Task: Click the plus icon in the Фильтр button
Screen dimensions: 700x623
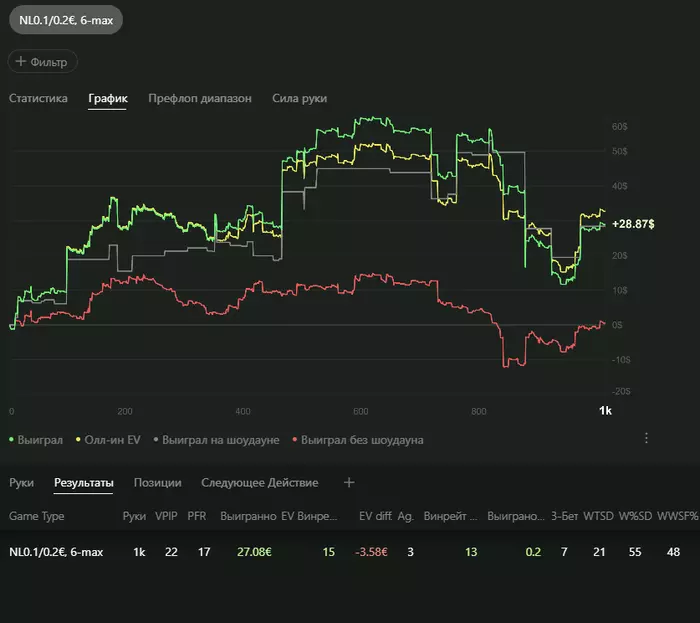Action: click(x=21, y=61)
